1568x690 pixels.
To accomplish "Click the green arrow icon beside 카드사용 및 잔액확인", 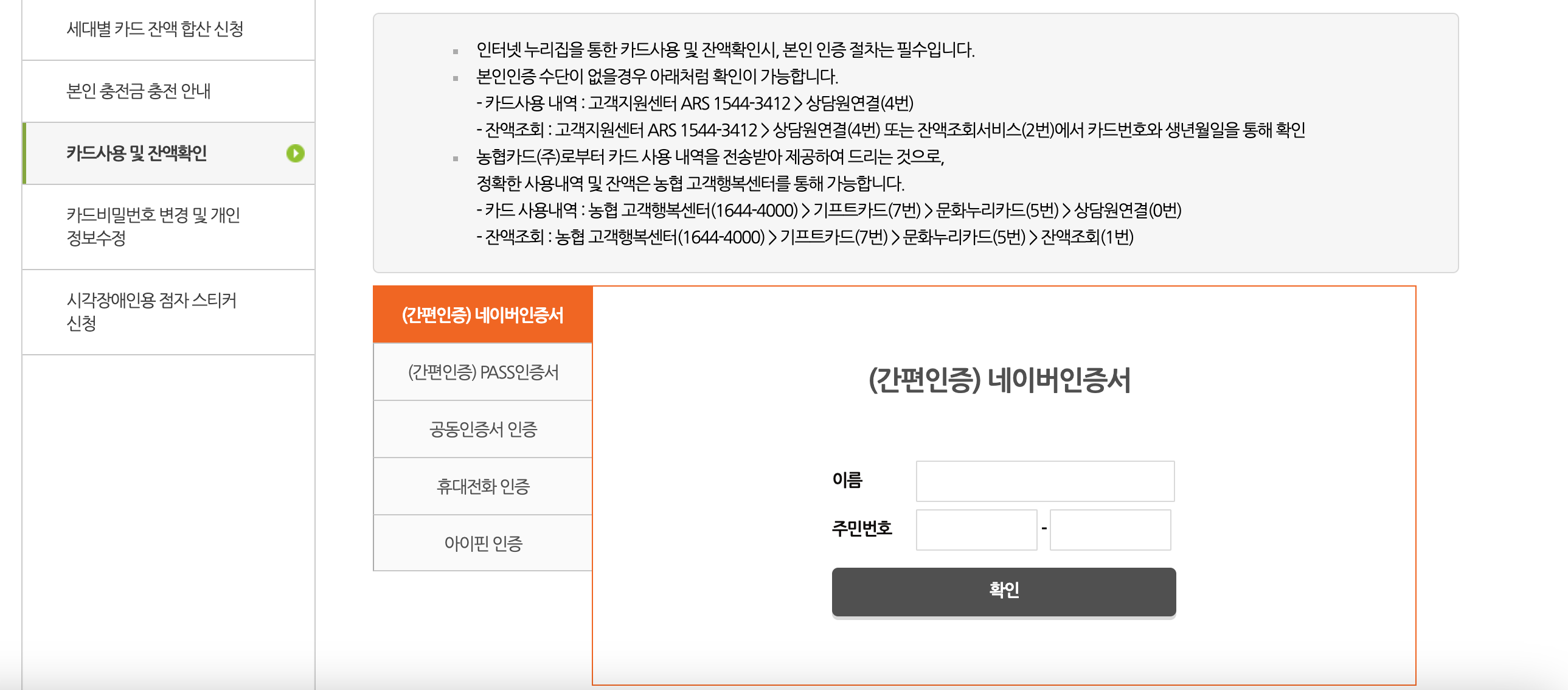I will [x=295, y=153].
